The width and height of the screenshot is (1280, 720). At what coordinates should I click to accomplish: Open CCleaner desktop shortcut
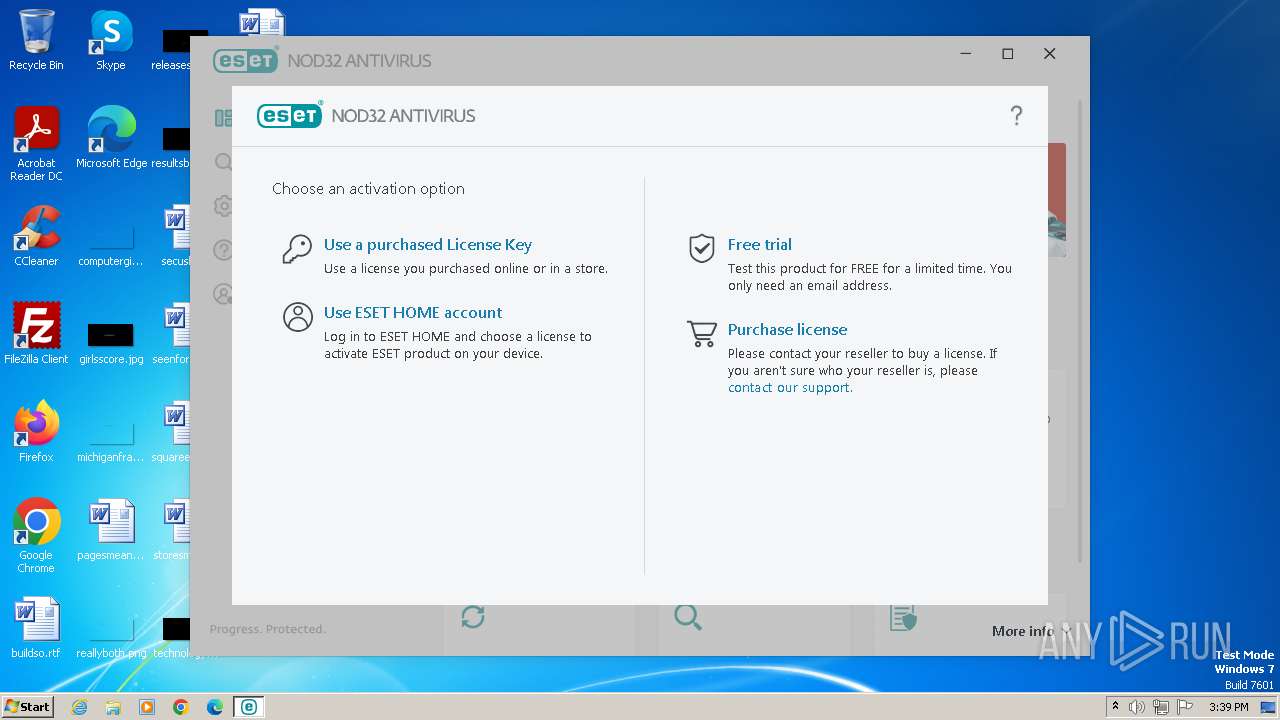[36, 236]
